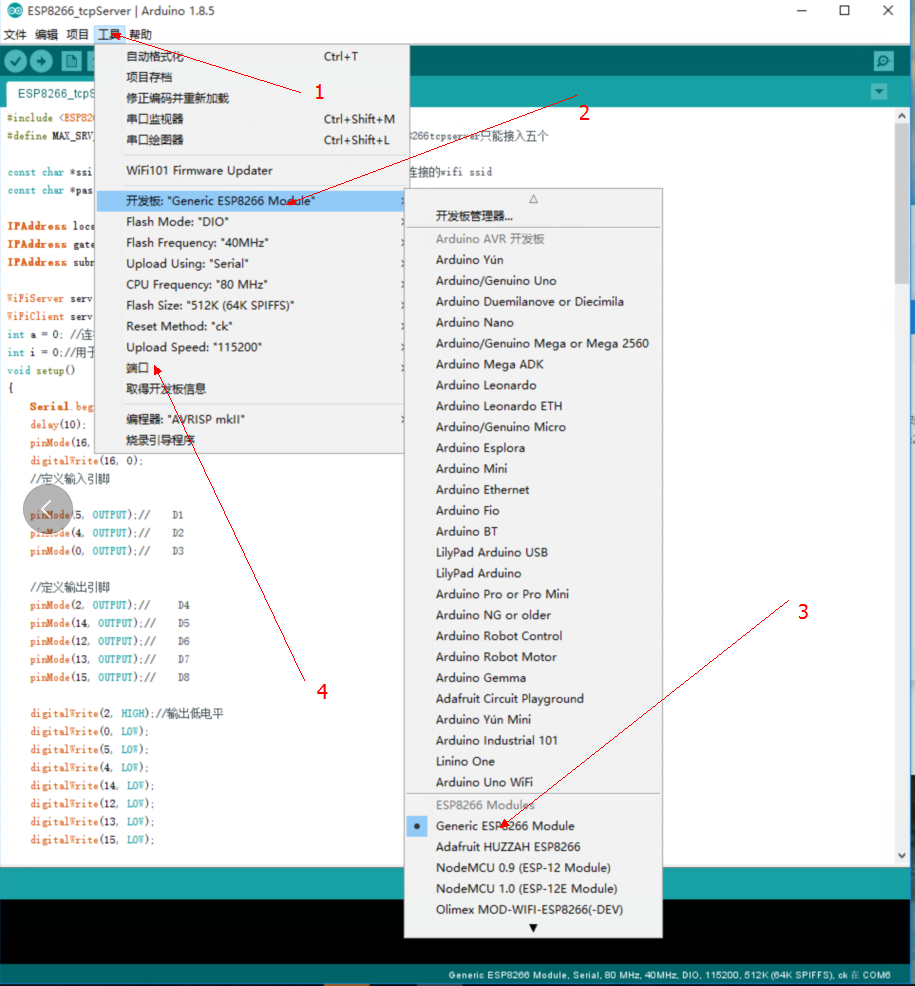This screenshot has width=915, height=986.
Task: Expand the Upload Using "Serial" submenu
Action: click(252, 263)
